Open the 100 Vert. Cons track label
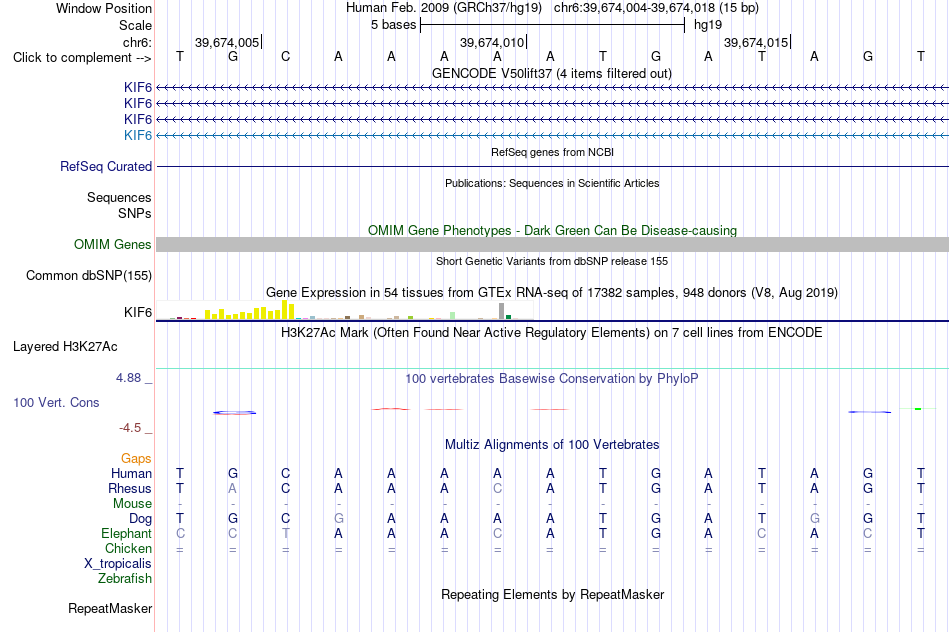This screenshot has width=950, height=632. [x=56, y=402]
